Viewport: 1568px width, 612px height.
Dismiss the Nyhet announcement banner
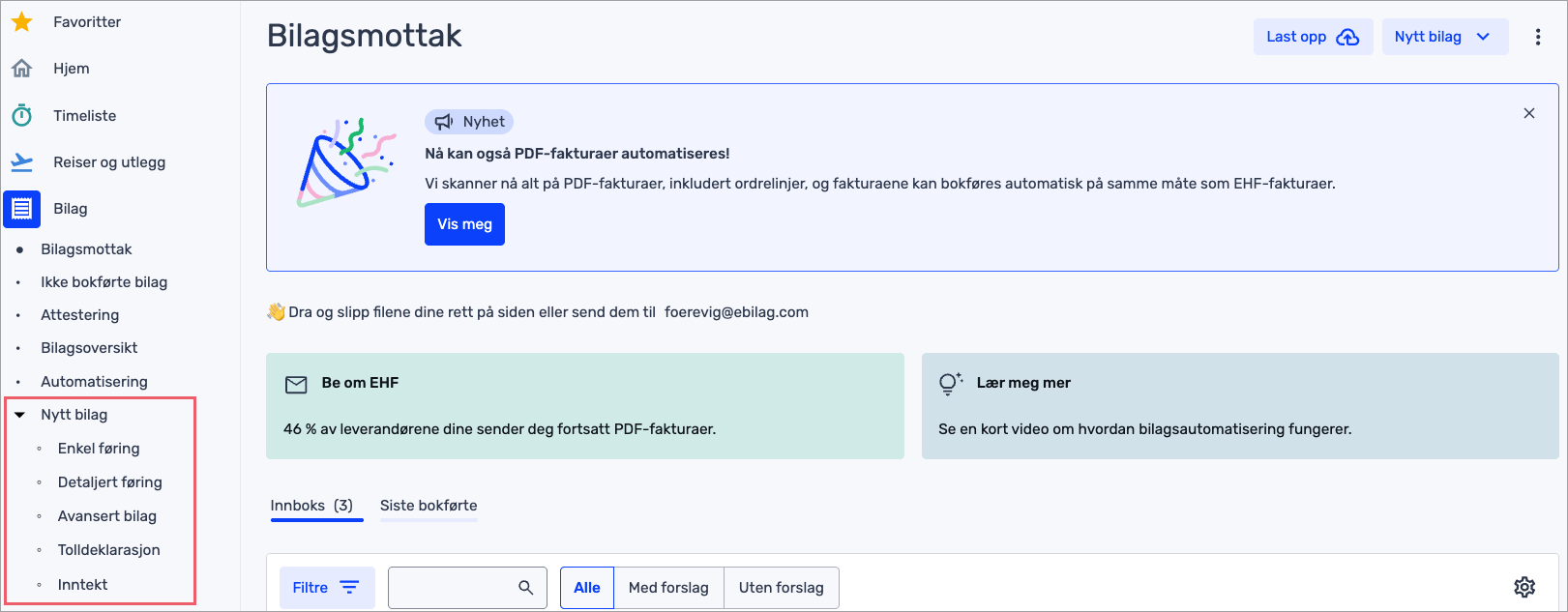(1529, 113)
